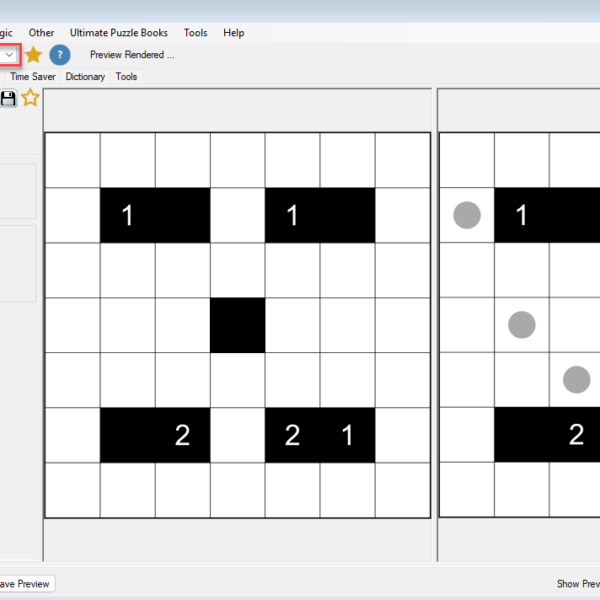Open the Help menu
The height and width of the screenshot is (600, 600).
pos(234,33)
